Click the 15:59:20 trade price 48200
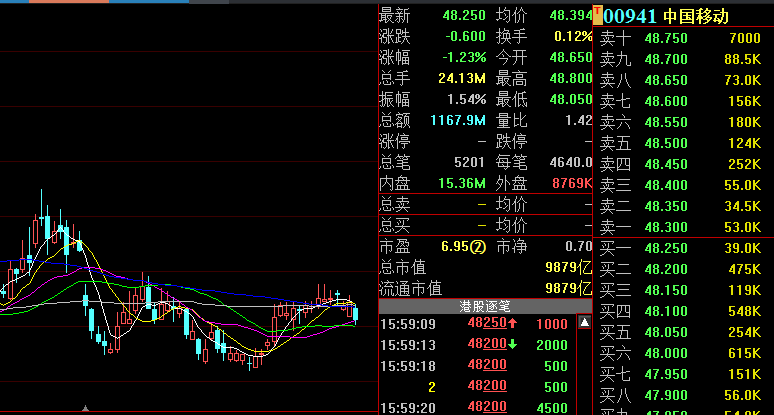 (x=491, y=407)
